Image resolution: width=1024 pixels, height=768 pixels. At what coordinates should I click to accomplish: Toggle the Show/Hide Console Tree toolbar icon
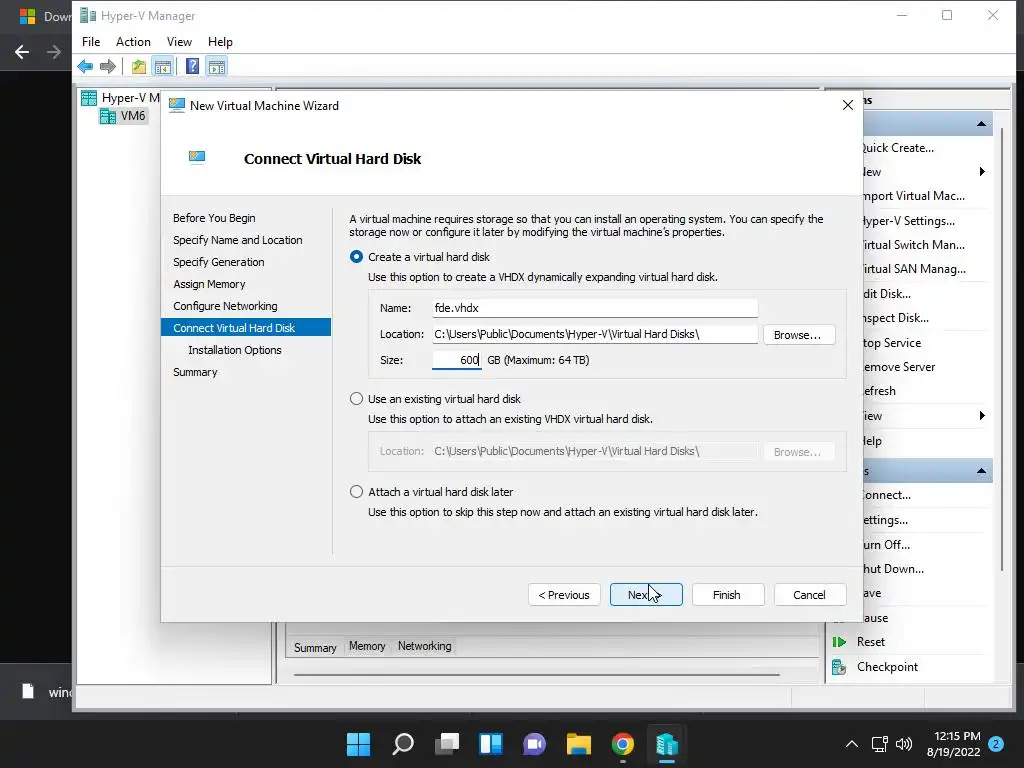163,66
